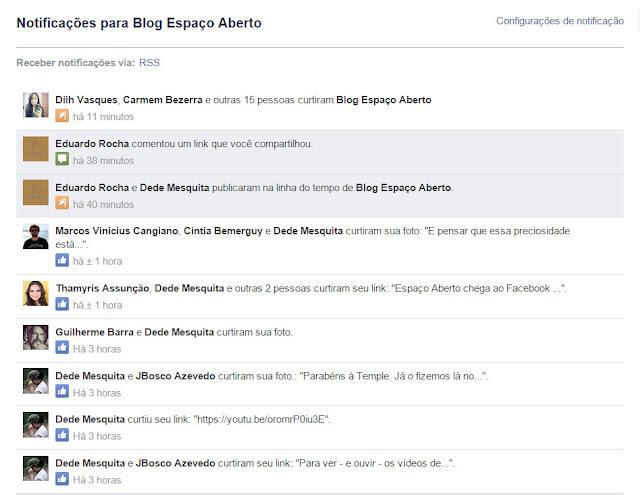The height and width of the screenshot is (495, 640).
Task: Click 'há 38 minutos' timestamp
Action: coord(103,160)
